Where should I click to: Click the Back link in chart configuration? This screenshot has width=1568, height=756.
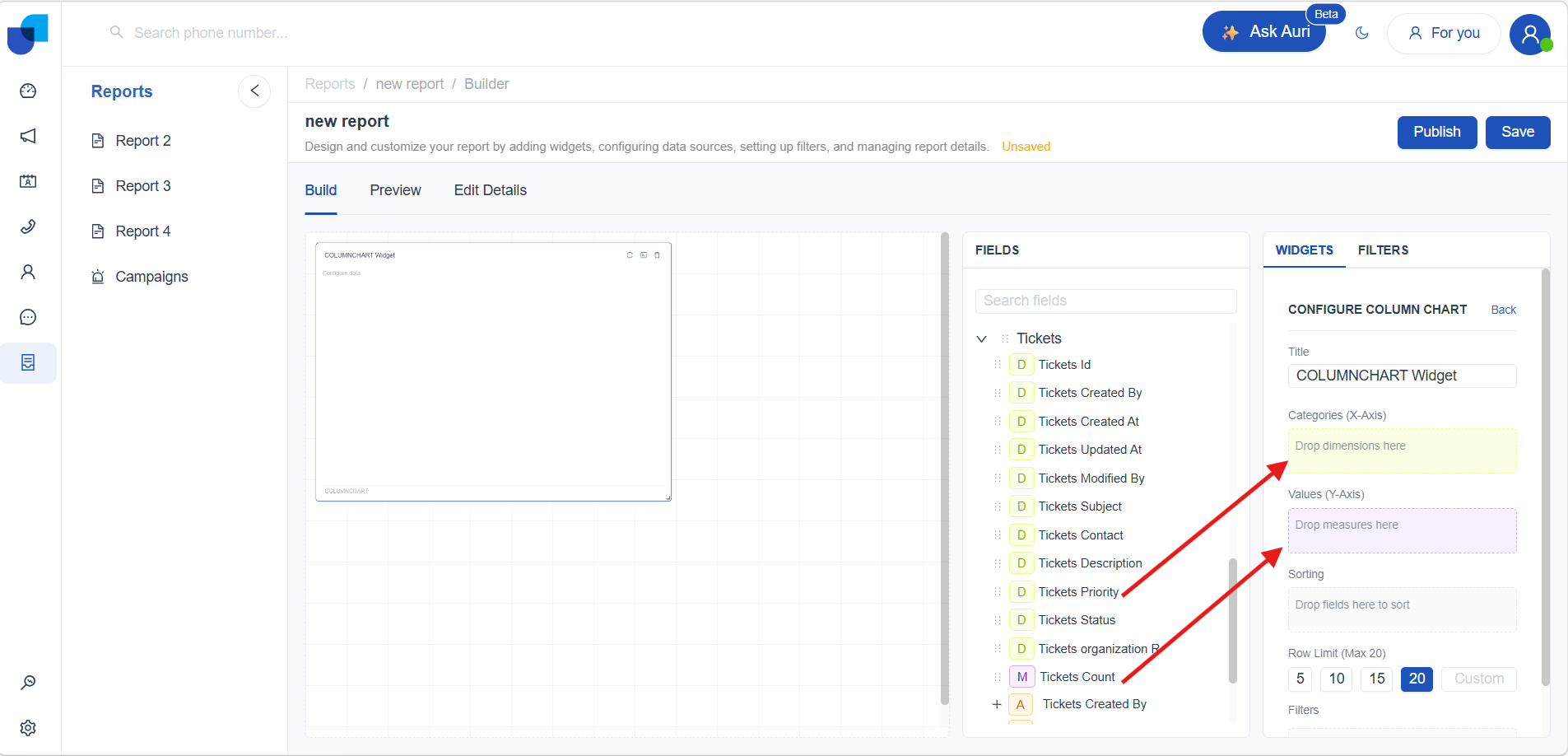tap(1503, 310)
